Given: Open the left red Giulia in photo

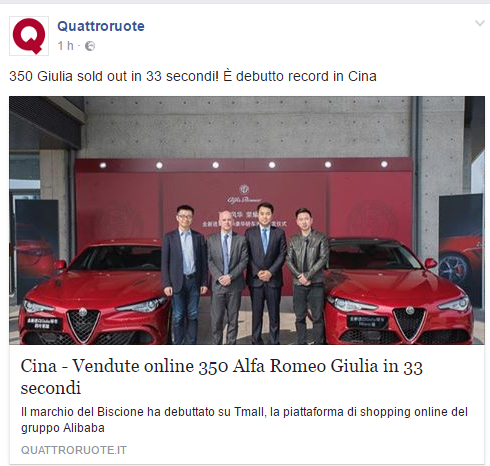Looking at the screenshot, I should (x=95, y=292).
